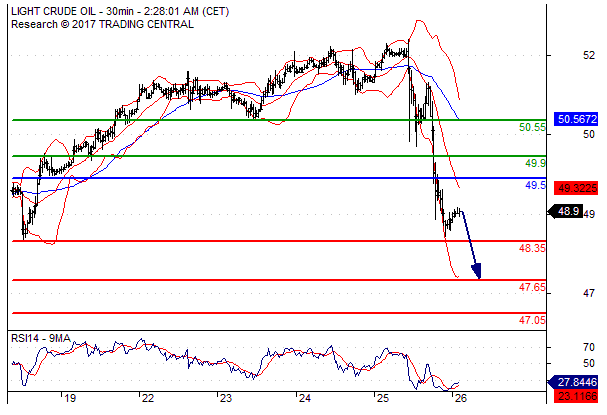Click the green 49.9 resistance label
The width and height of the screenshot is (607, 415).
tap(535, 163)
